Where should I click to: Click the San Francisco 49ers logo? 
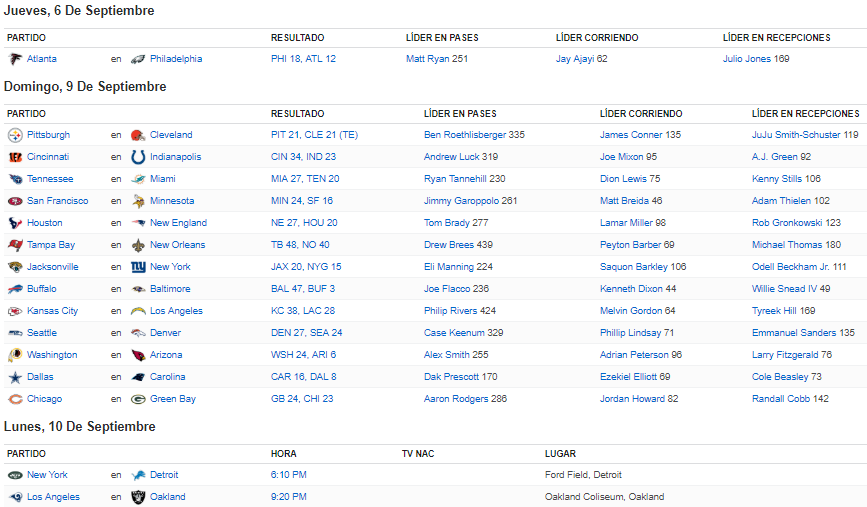(15, 201)
